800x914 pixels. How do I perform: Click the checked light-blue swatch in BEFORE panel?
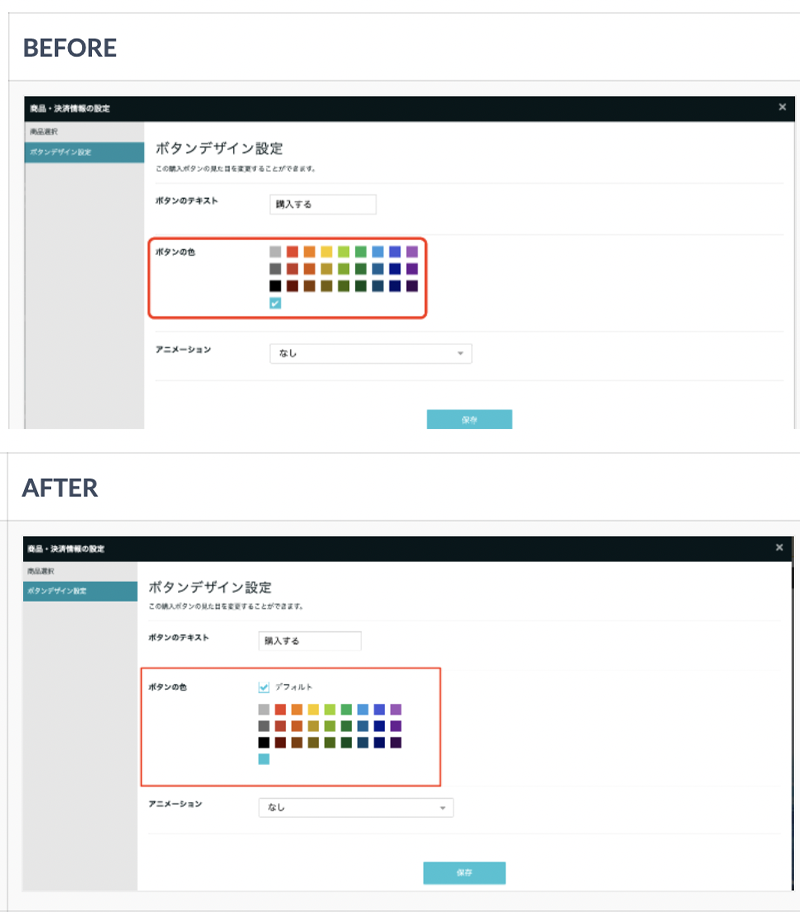(275, 303)
